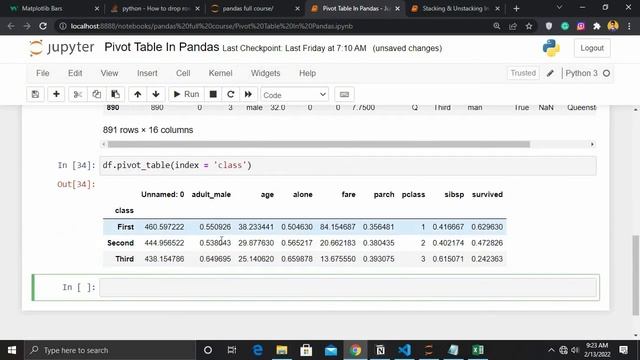Screen dimensions: 640x360
Task: Click share page icon in address bar
Action: 513,26
